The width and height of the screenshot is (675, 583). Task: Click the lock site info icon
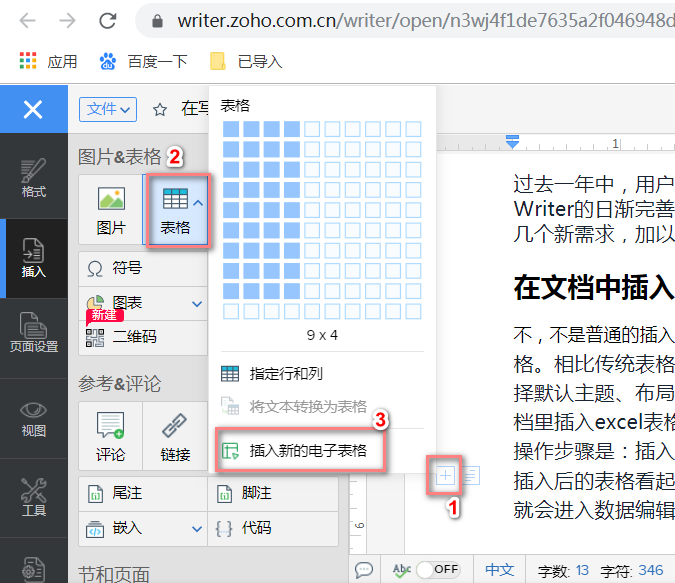[158, 21]
